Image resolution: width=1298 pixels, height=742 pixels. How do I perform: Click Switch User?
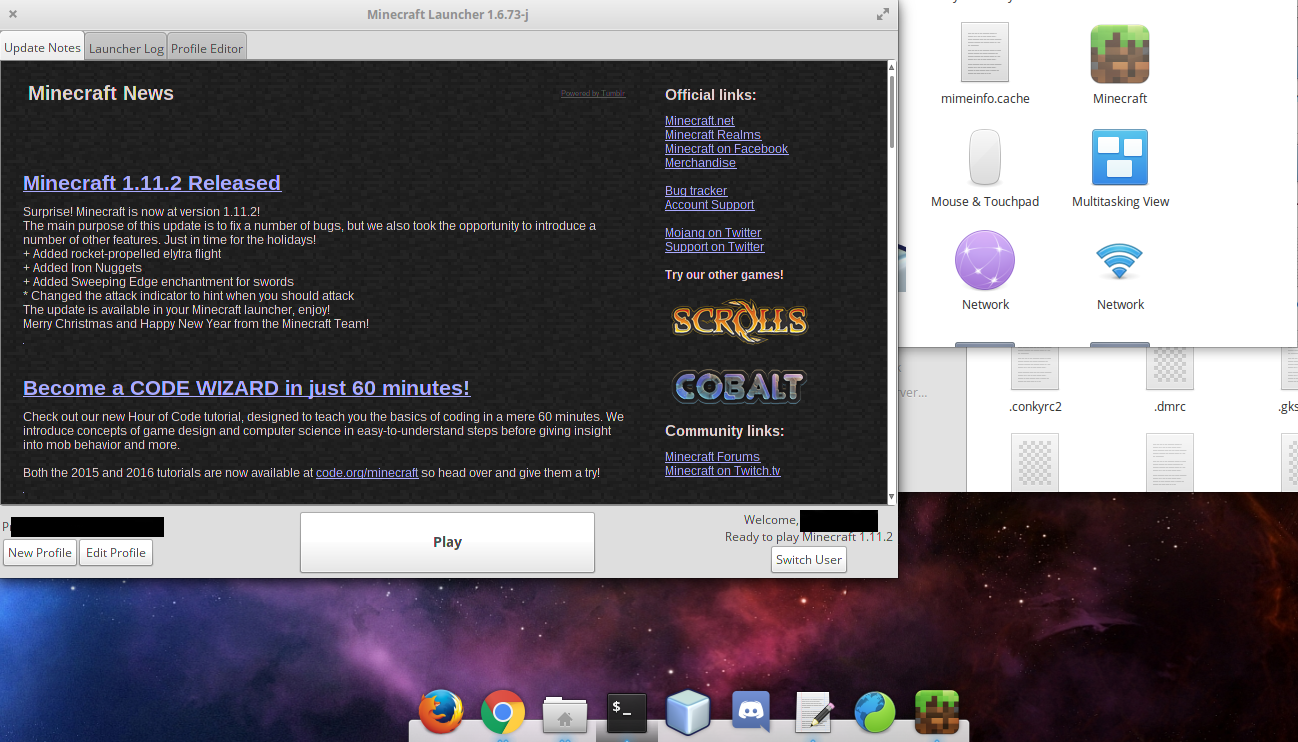[808, 559]
